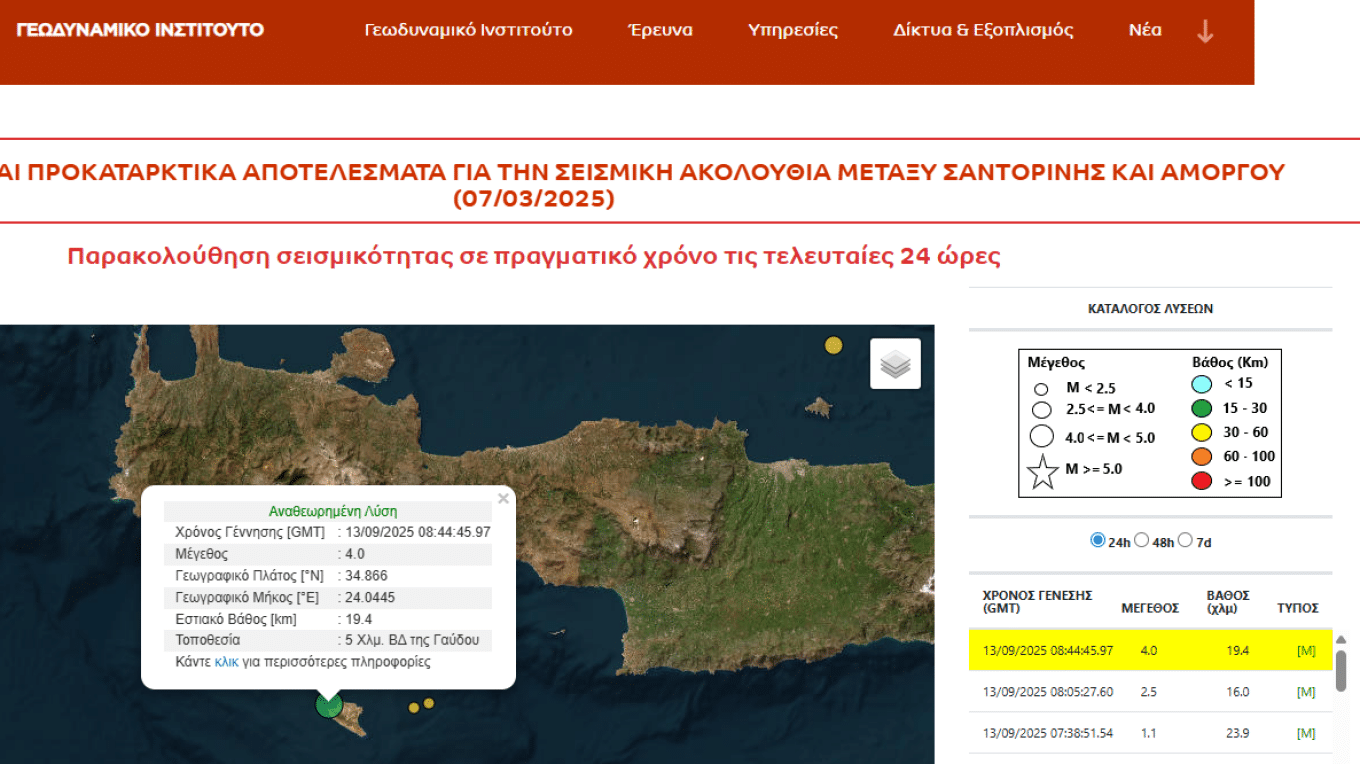Screen dimensions: 1360x764
Task: Open [M] type for the 07:38:51.54 event
Action: [x=1305, y=733]
